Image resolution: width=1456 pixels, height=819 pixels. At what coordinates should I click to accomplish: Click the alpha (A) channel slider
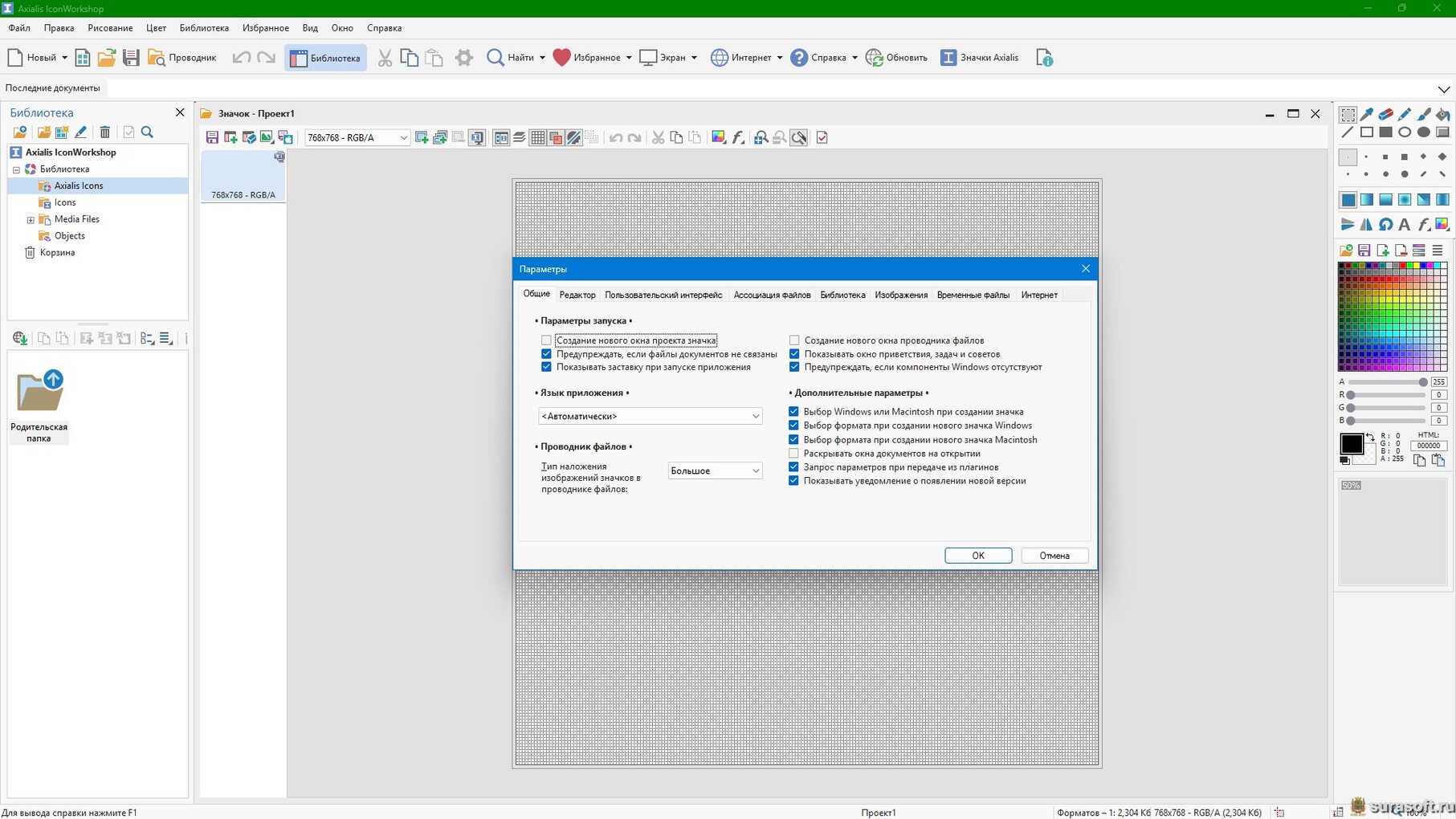click(1387, 382)
